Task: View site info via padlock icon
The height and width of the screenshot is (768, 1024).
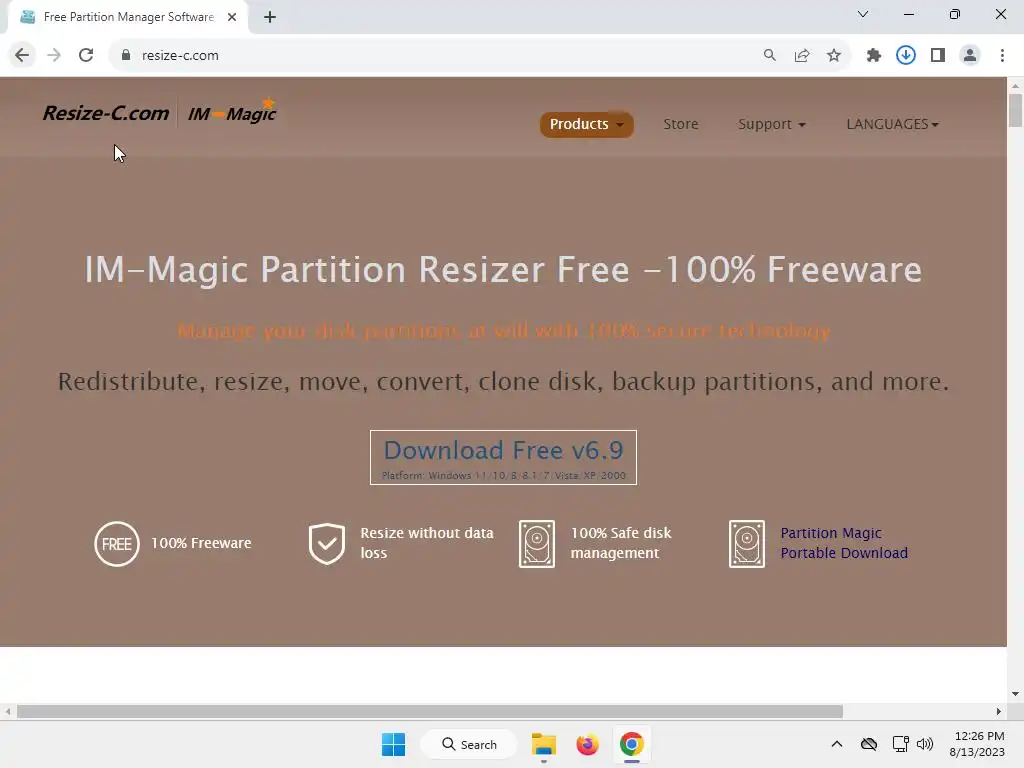Action: [126, 56]
